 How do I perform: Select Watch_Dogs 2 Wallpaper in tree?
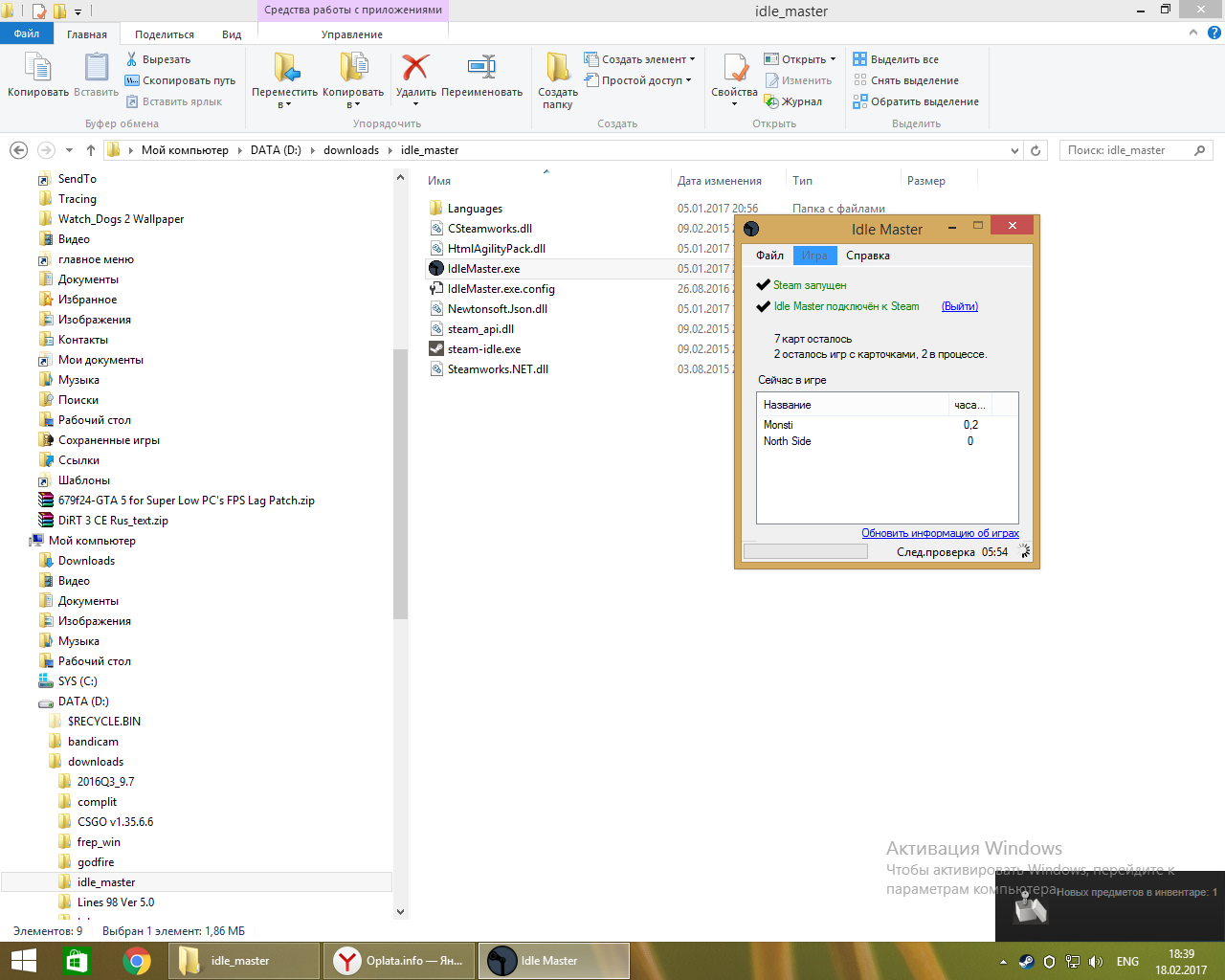121,219
